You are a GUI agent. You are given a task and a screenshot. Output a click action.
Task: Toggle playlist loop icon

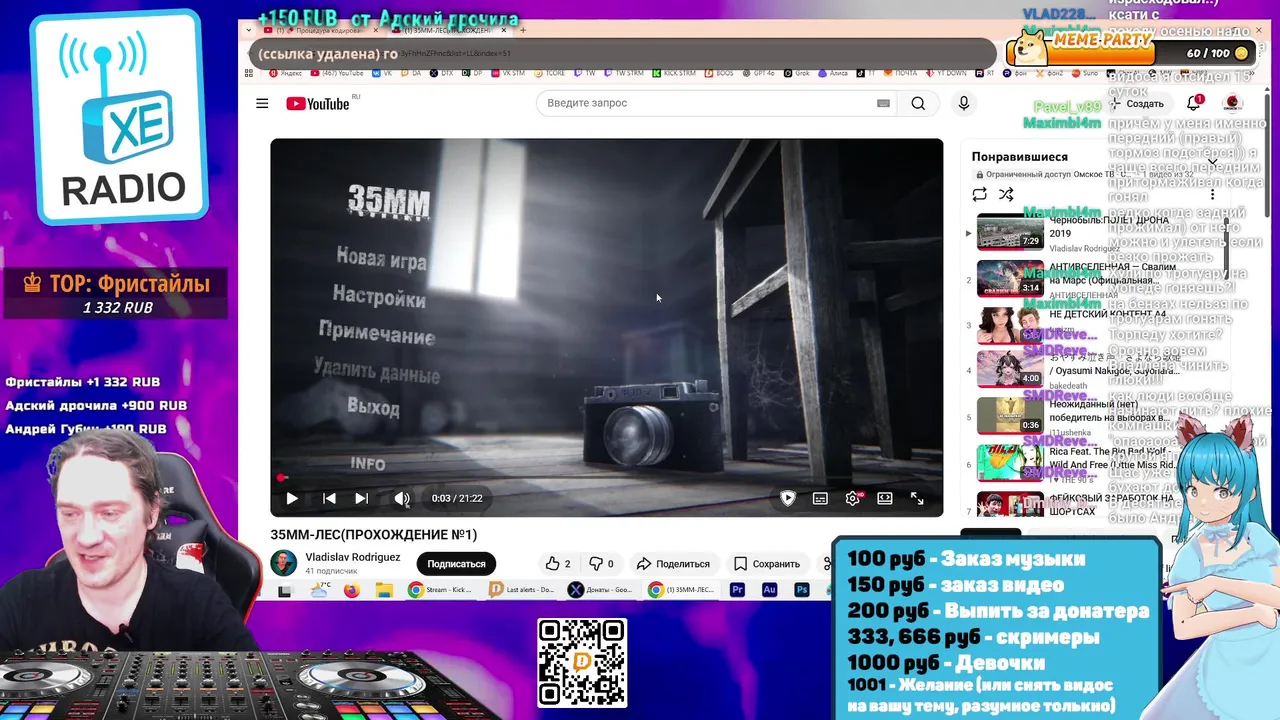(x=980, y=195)
